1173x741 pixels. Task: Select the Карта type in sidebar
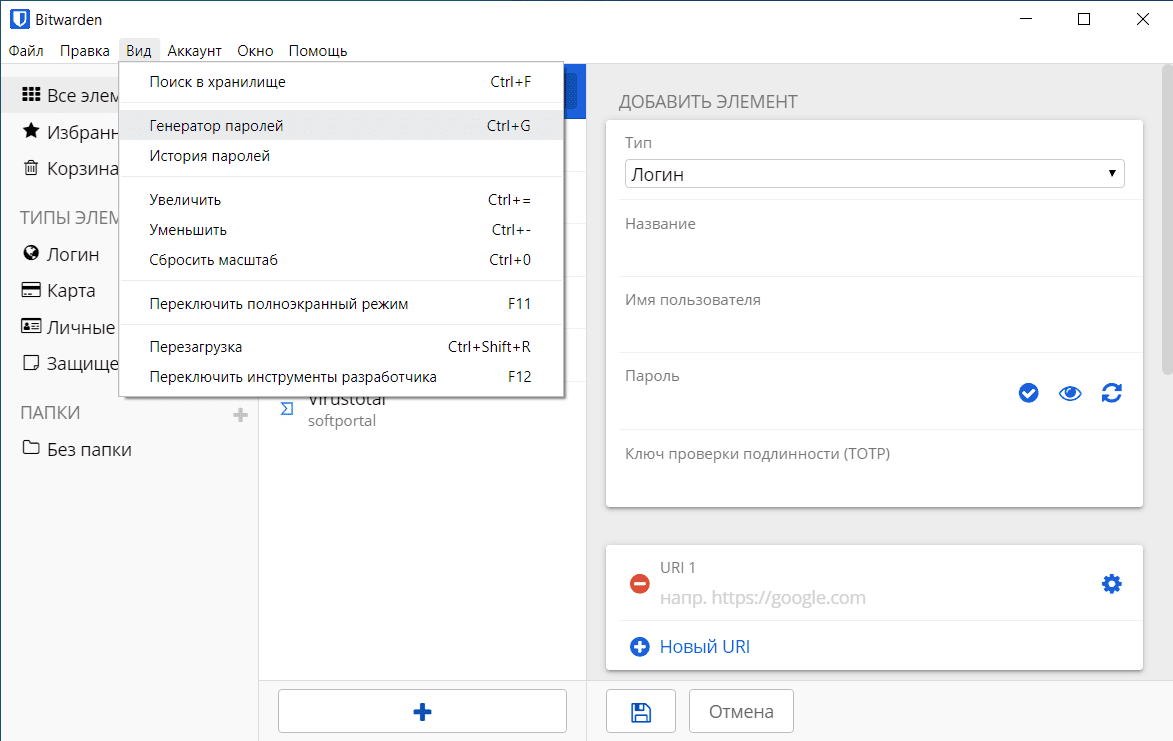pos(71,290)
